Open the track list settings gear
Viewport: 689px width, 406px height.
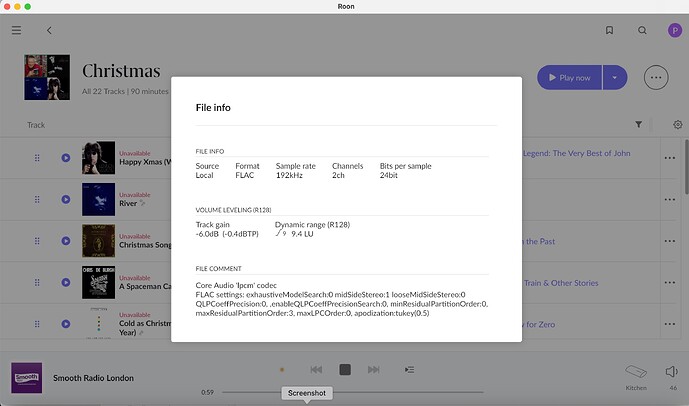(x=677, y=125)
